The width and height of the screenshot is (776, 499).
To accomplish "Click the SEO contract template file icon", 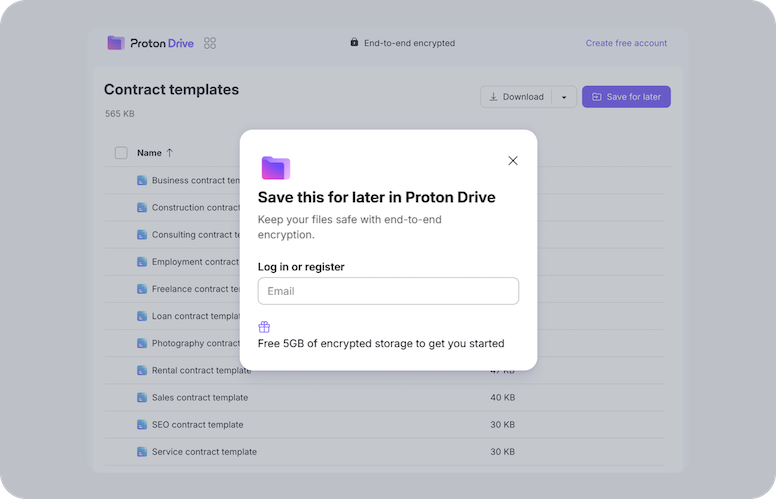I will (142, 425).
